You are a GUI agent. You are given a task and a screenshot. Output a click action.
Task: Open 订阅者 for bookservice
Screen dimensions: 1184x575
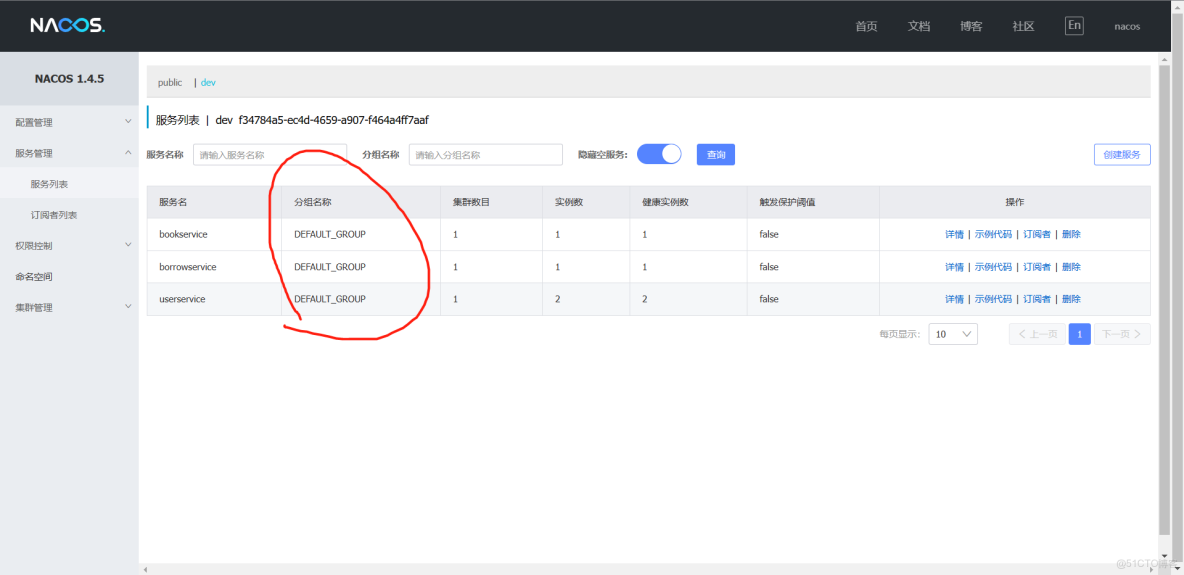1037,234
